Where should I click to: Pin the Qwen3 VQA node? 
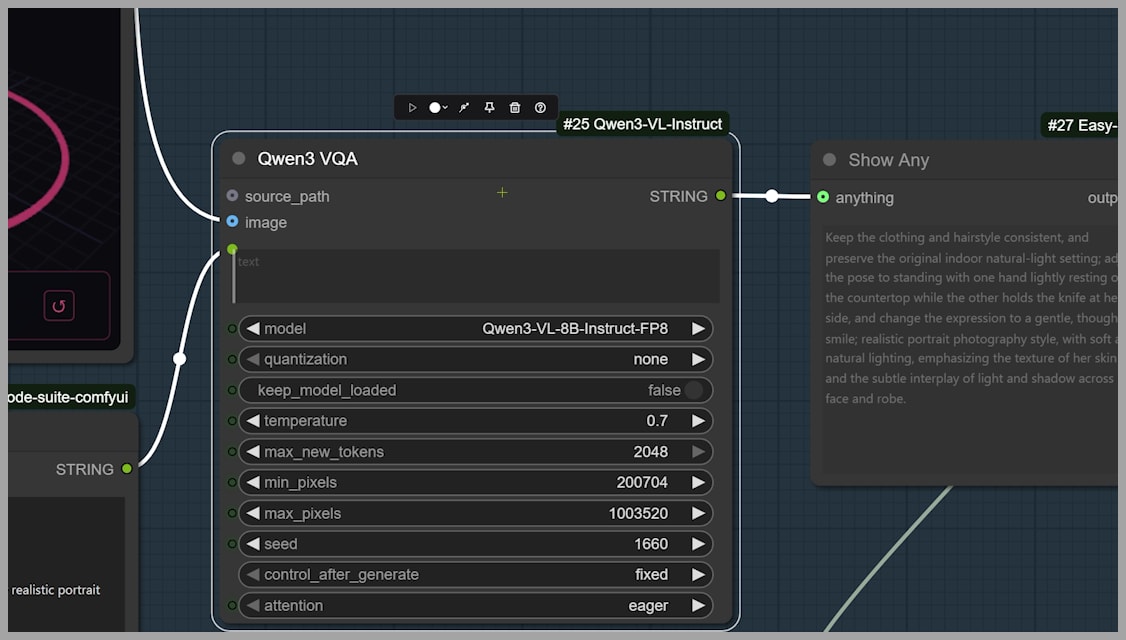pos(489,108)
